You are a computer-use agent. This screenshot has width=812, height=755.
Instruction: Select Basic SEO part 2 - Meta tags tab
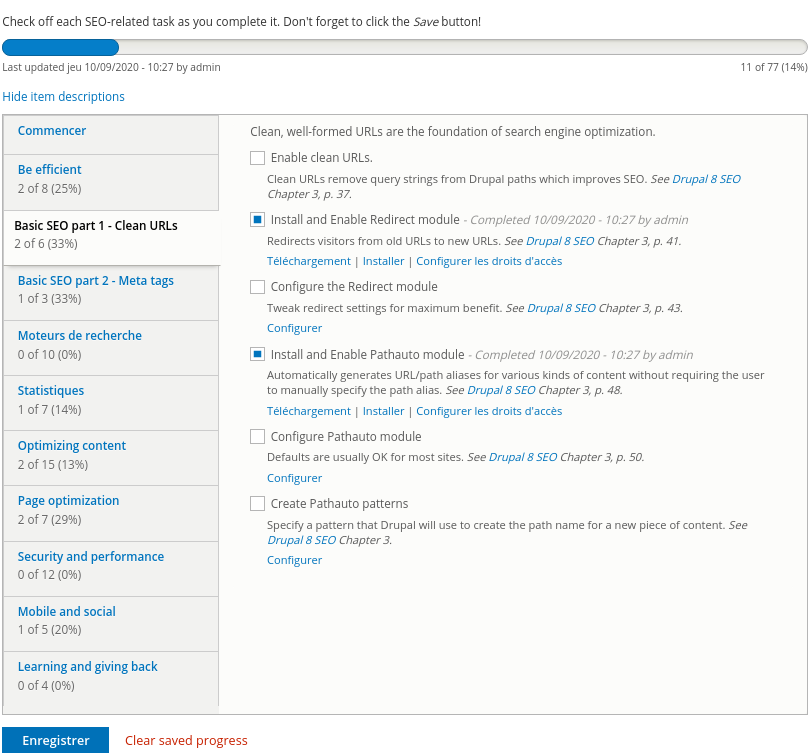(96, 281)
